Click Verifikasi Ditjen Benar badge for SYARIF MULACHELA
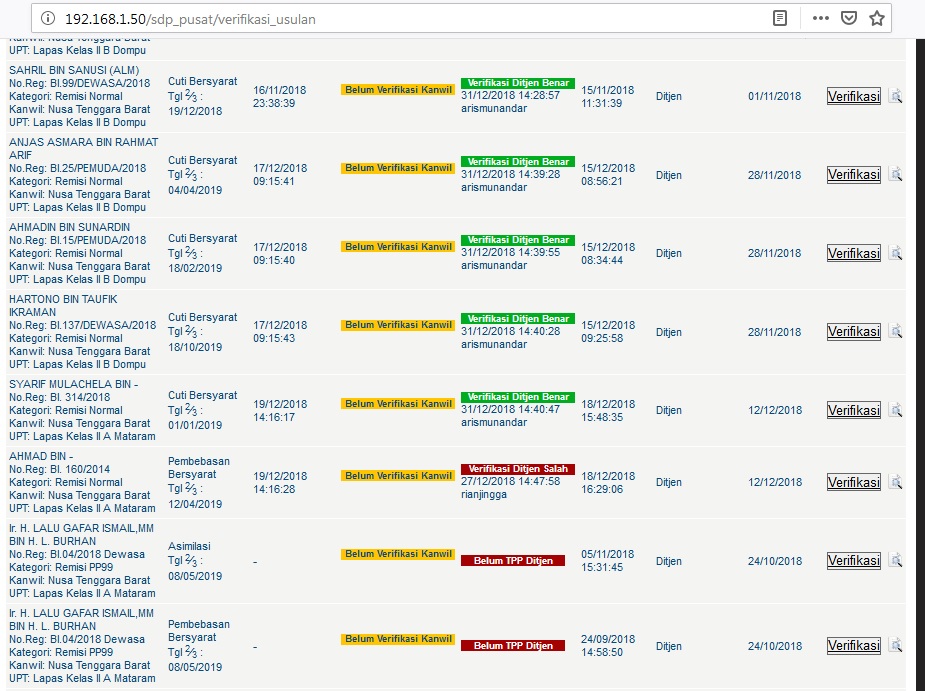The width and height of the screenshot is (925, 691). [517, 397]
